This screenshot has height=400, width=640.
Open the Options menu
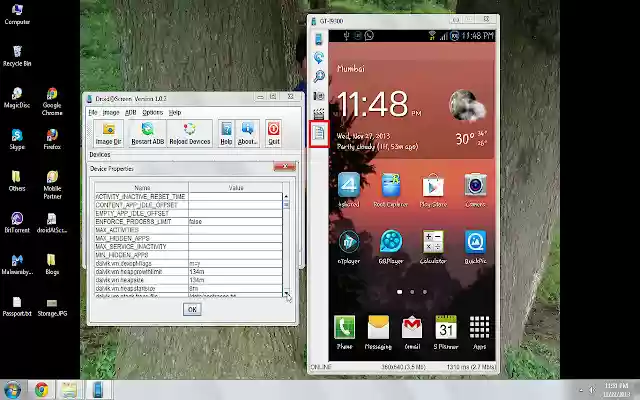pyautogui.click(x=153, y=112)
